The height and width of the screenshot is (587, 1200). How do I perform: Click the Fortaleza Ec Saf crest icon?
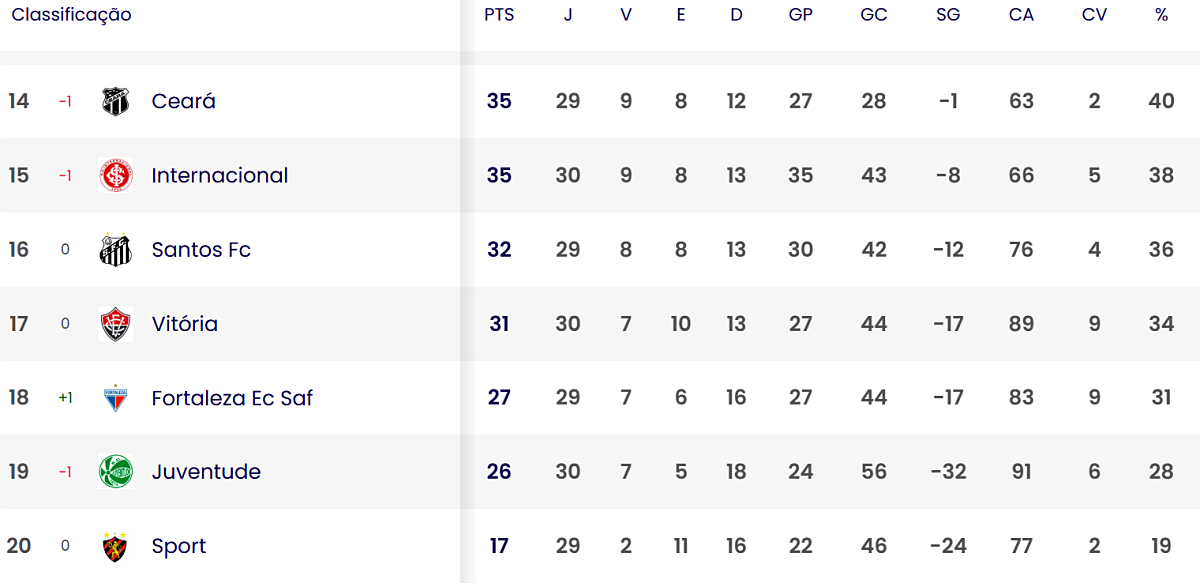coord(116,398)
